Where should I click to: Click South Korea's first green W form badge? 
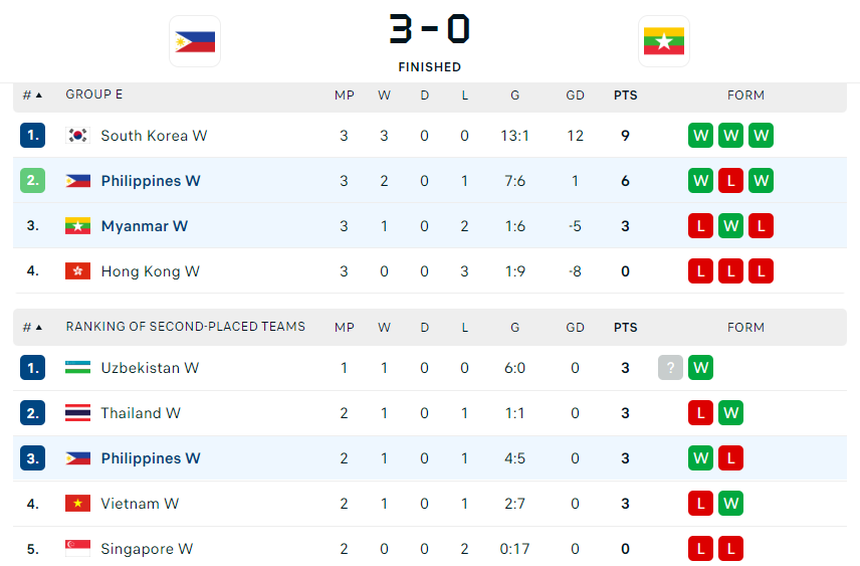tap(700, 135)
